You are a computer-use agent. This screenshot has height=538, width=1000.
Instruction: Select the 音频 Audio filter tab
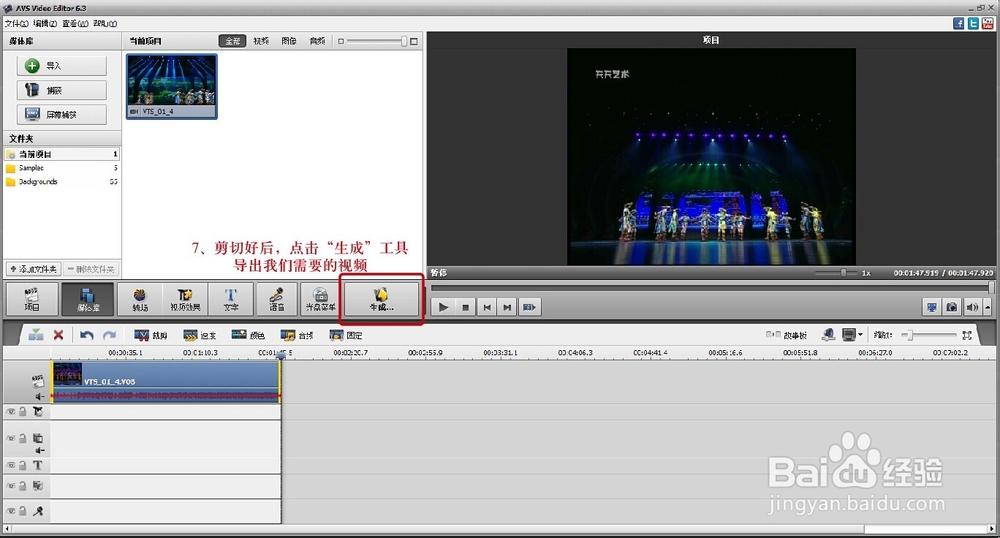click(317, 41)
